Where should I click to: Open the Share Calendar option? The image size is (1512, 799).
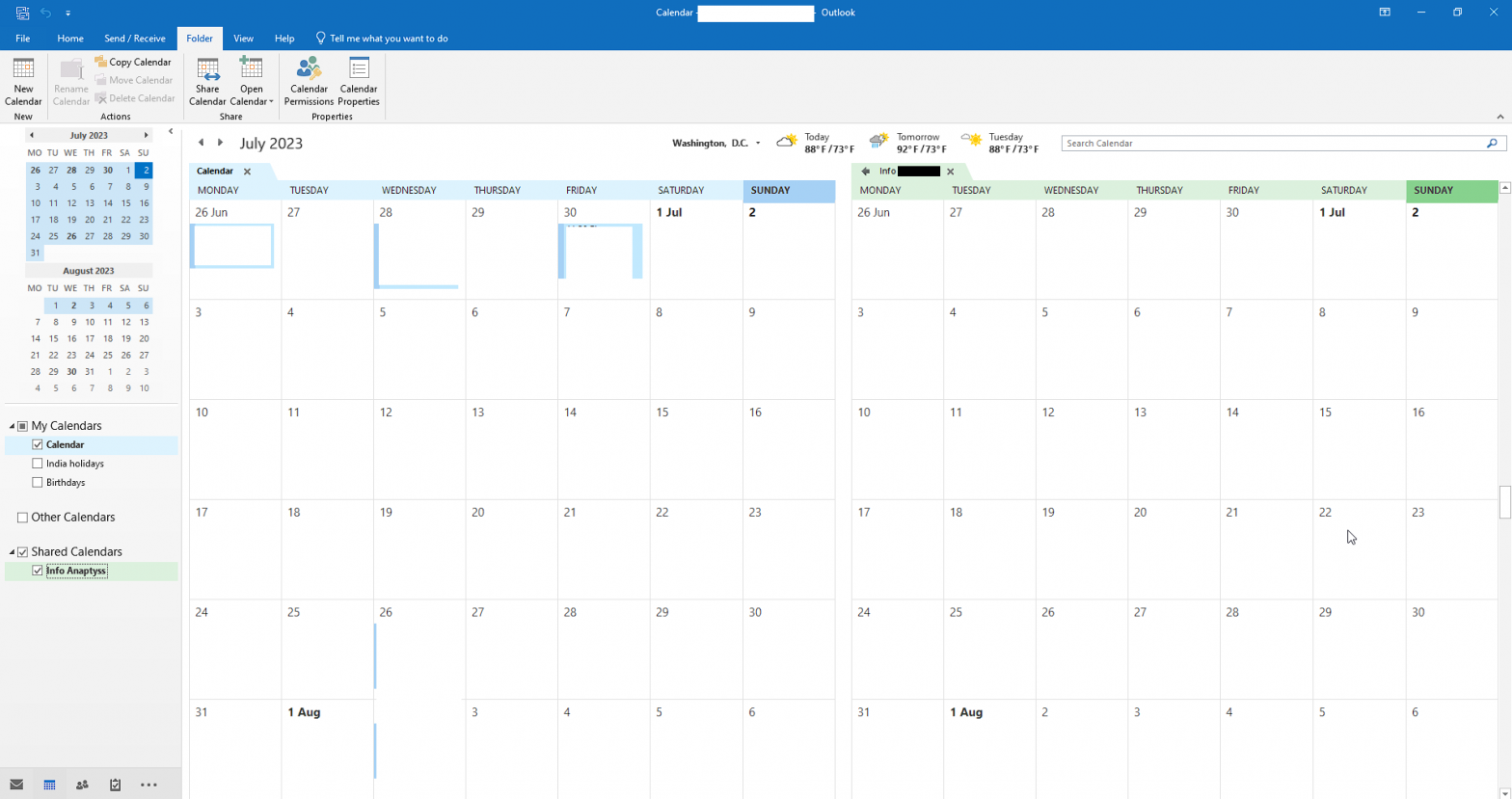click(x=207, y=81)
